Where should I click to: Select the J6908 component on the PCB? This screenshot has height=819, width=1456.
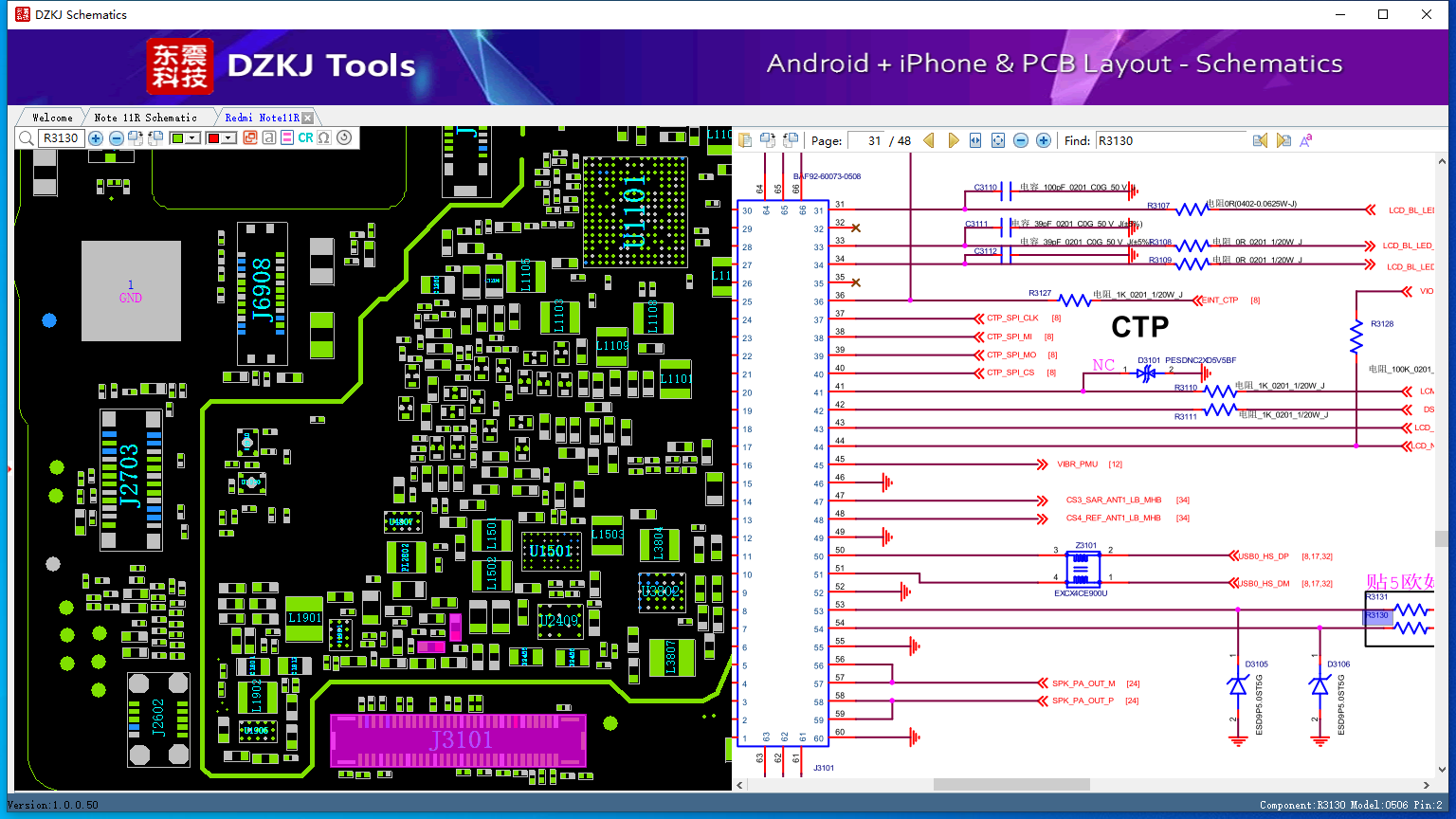coord(262,294)
